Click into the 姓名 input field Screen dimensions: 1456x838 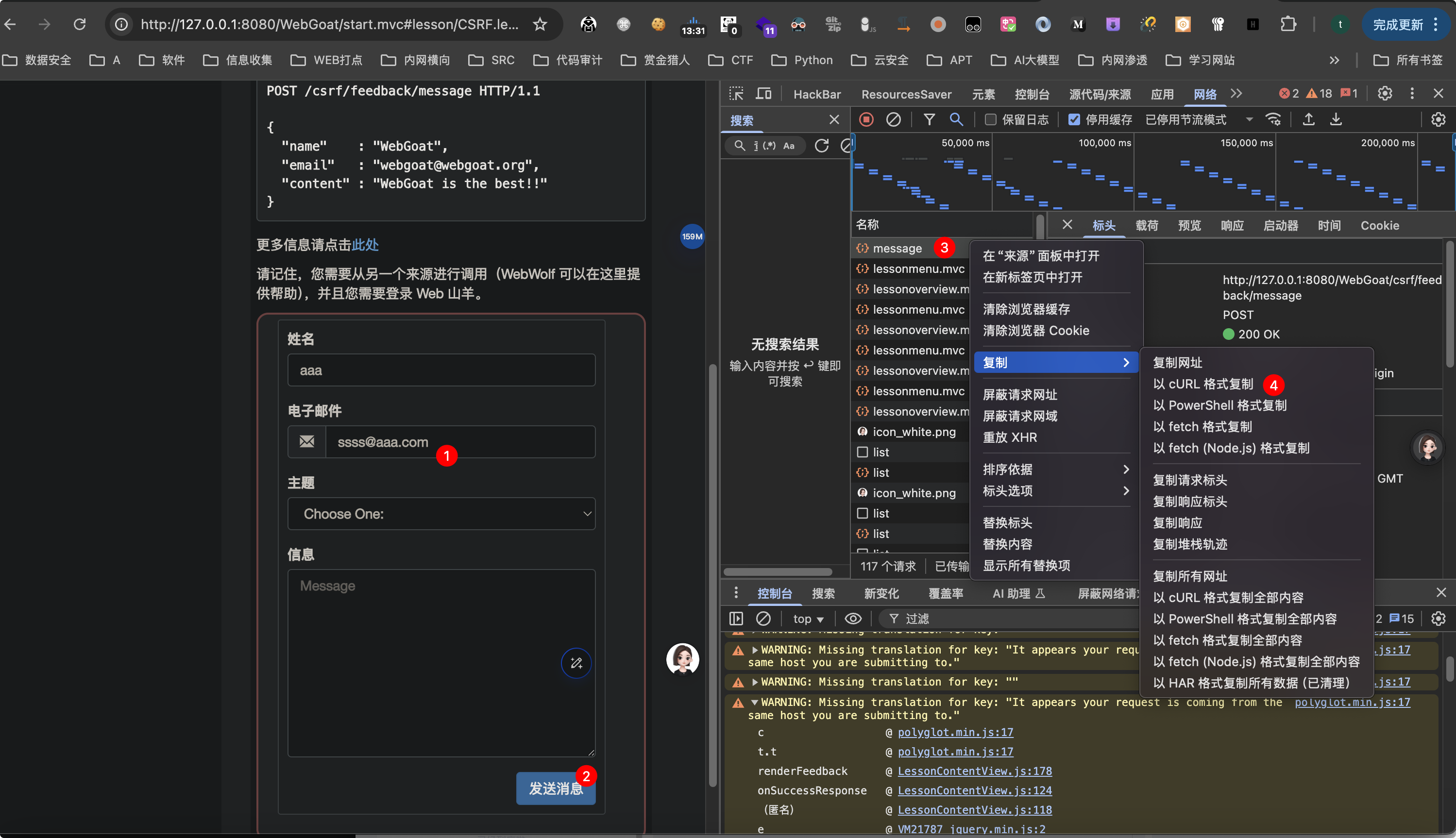[441, 369]
